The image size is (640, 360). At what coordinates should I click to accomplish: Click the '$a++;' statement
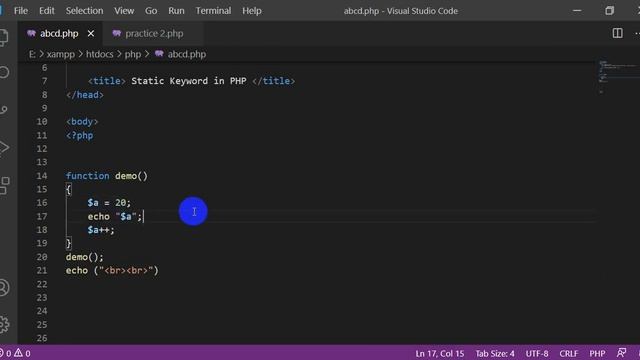(x=101, y=230)
